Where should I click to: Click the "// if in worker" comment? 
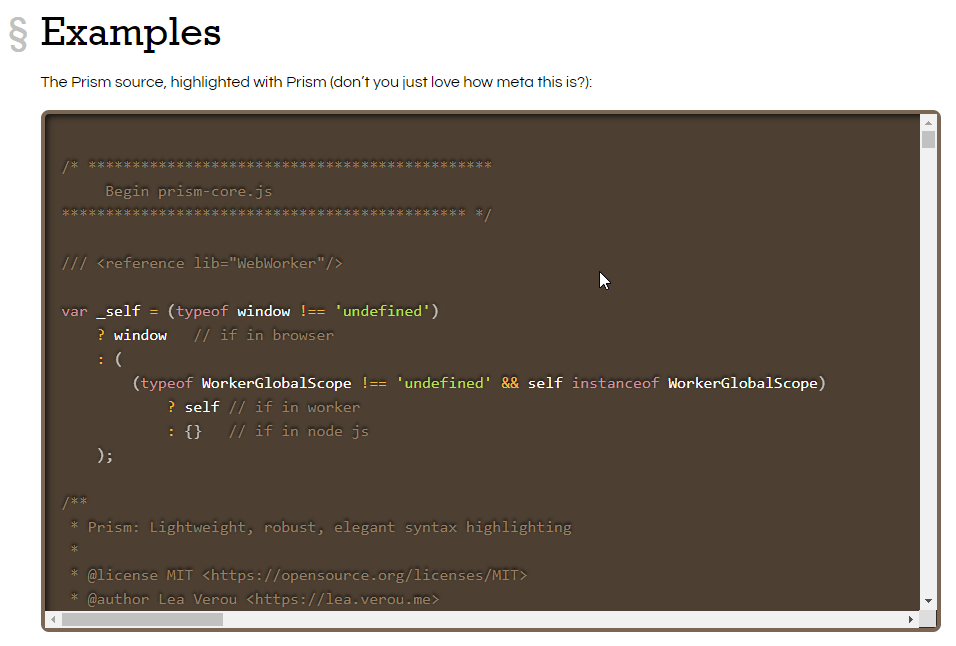coord(294,407)
